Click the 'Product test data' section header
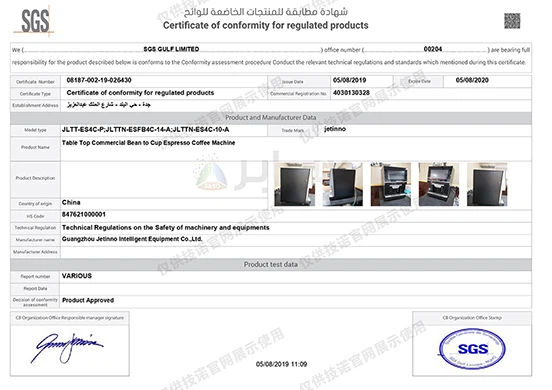The width and height of the screenshot is (552, 390). tap(271, 264)
